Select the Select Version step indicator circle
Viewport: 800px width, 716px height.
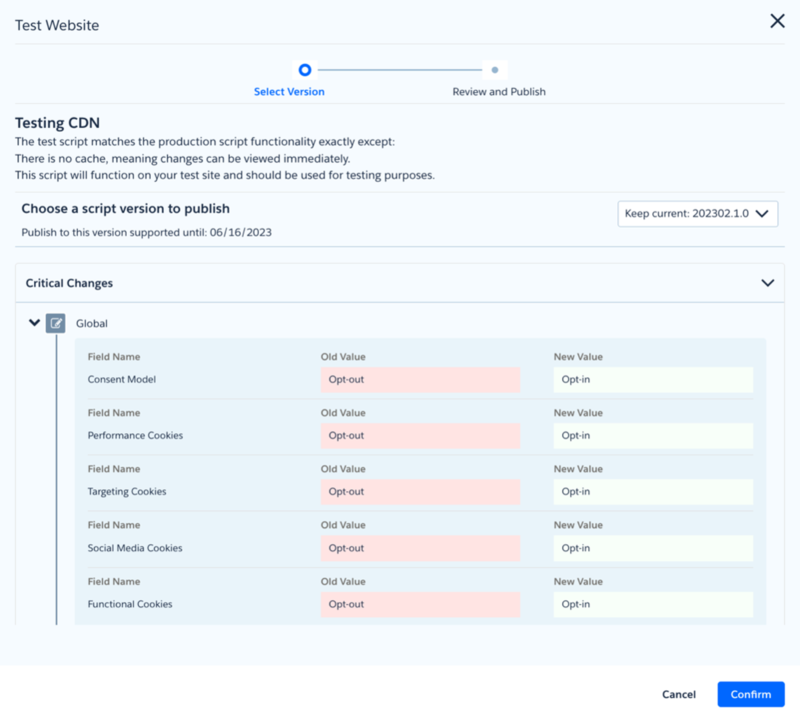[305, 70]
